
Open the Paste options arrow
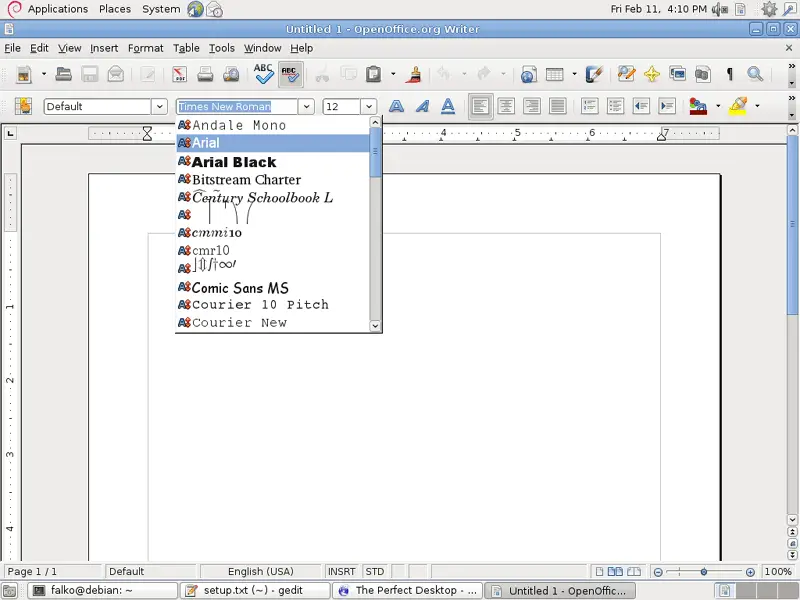pos(393,74)
